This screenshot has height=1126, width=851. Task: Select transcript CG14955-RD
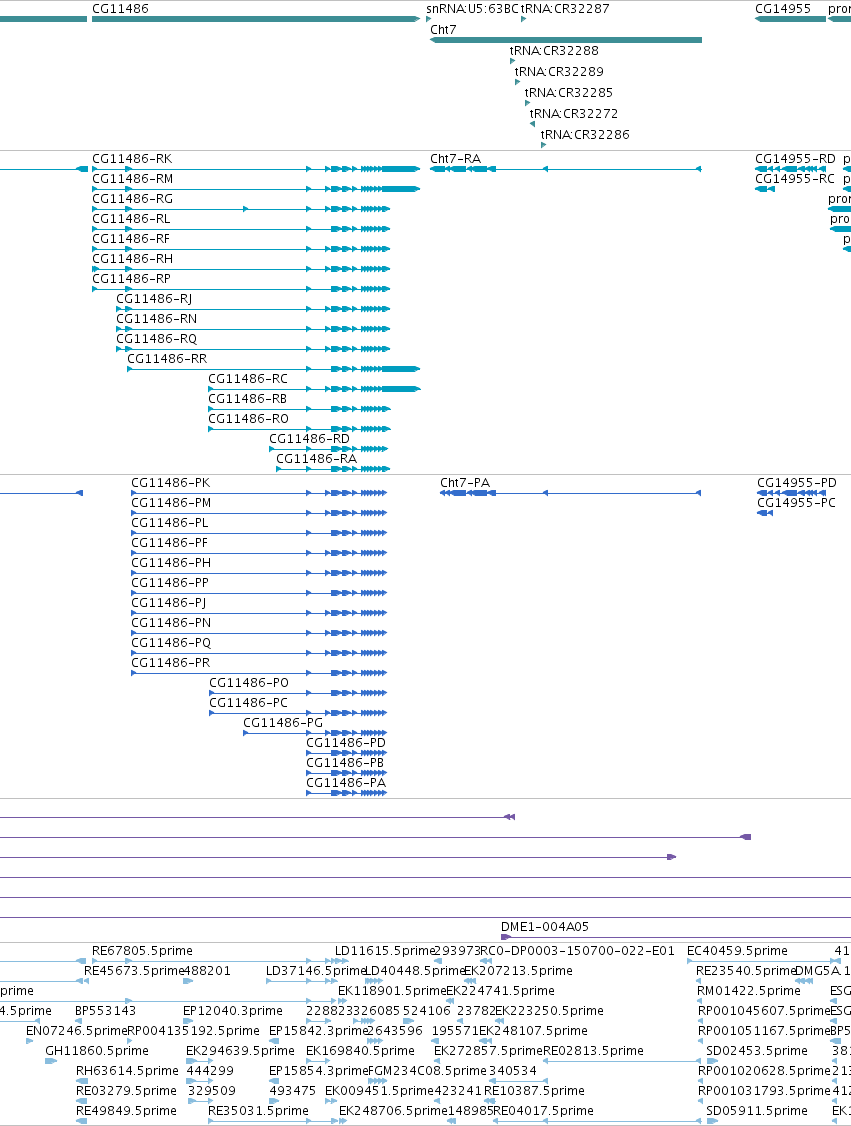pyautogui.click(x=790, y=169)
